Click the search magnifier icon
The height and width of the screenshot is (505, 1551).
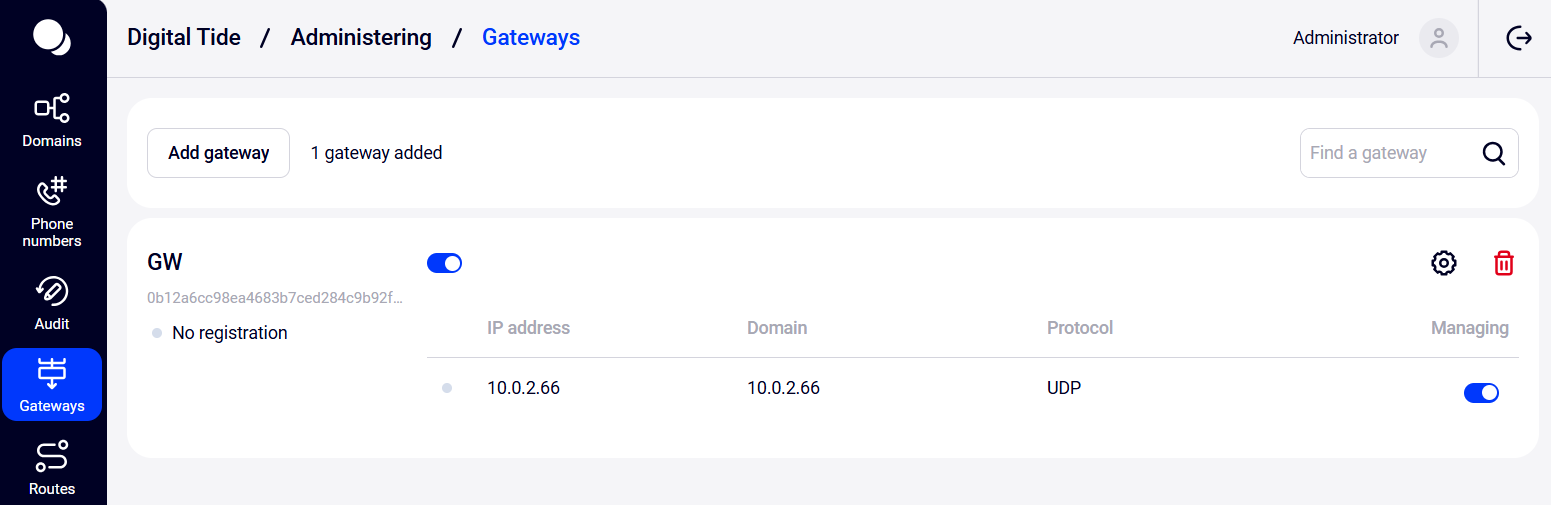click(1493, 153)
